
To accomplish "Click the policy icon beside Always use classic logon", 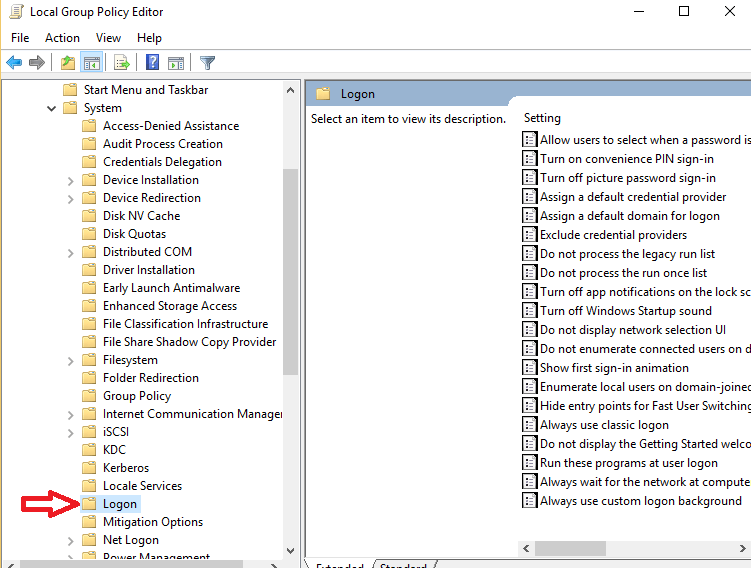I will click(x=529, y=425).
